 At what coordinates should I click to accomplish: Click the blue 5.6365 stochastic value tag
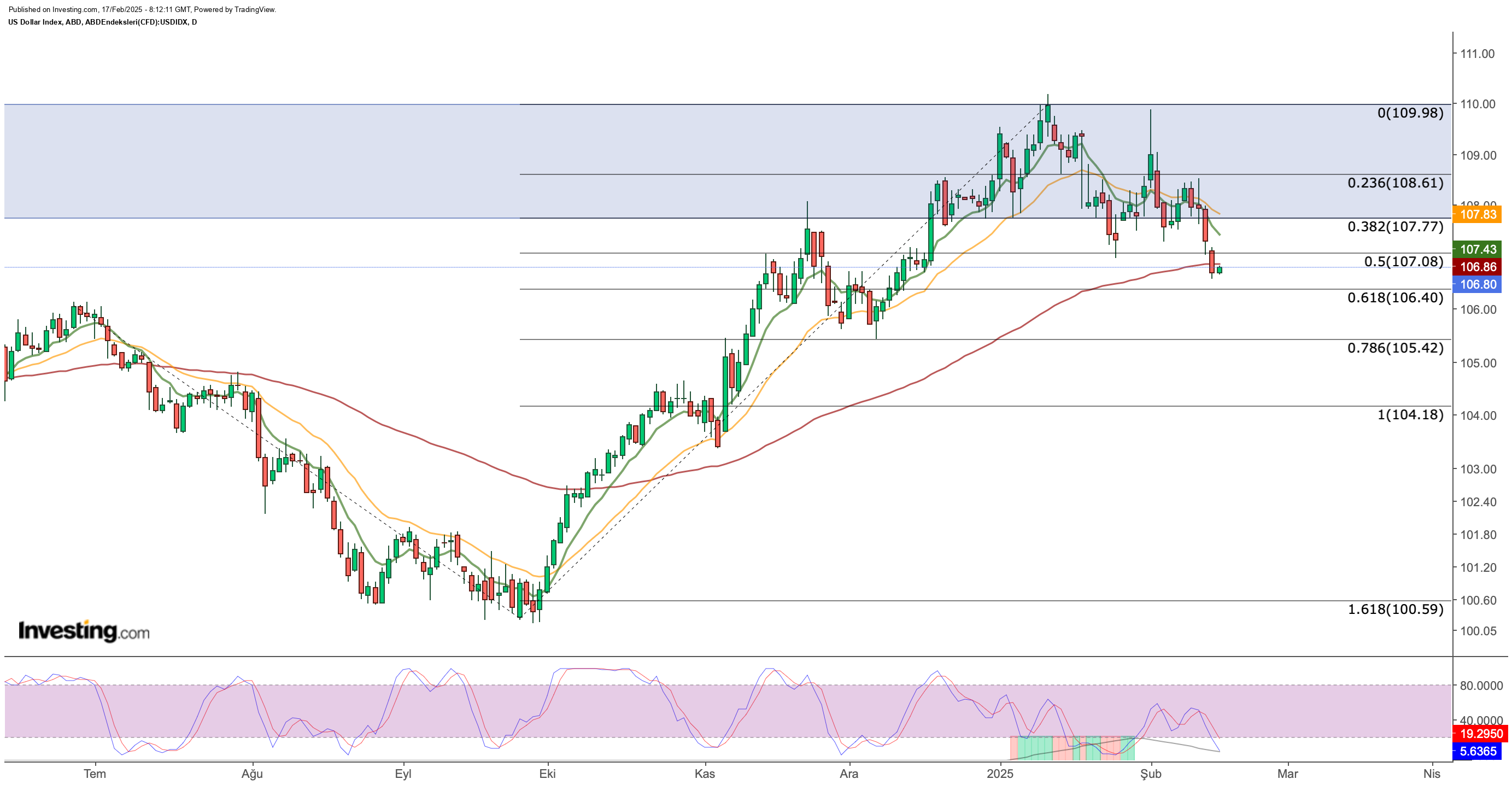(1477, 752)
